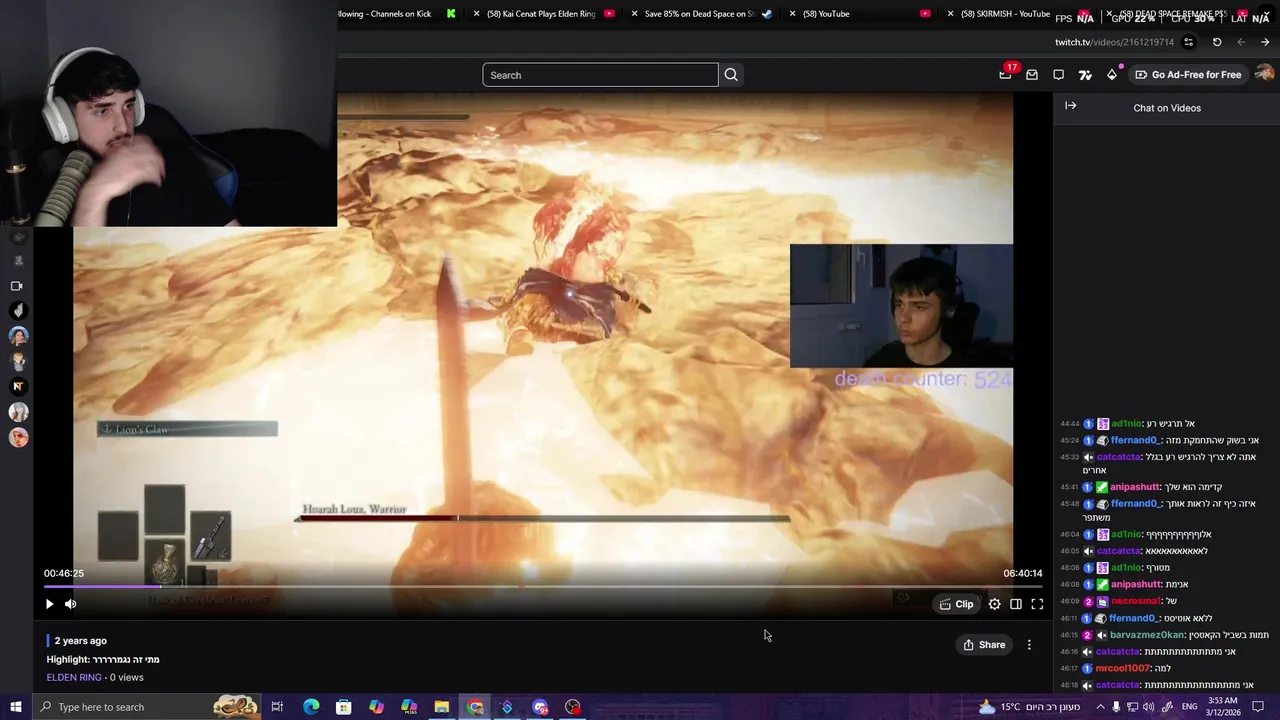Open Task View on taskbar
The width and height of the screenshot is (1280, 720).
(277, 707)
